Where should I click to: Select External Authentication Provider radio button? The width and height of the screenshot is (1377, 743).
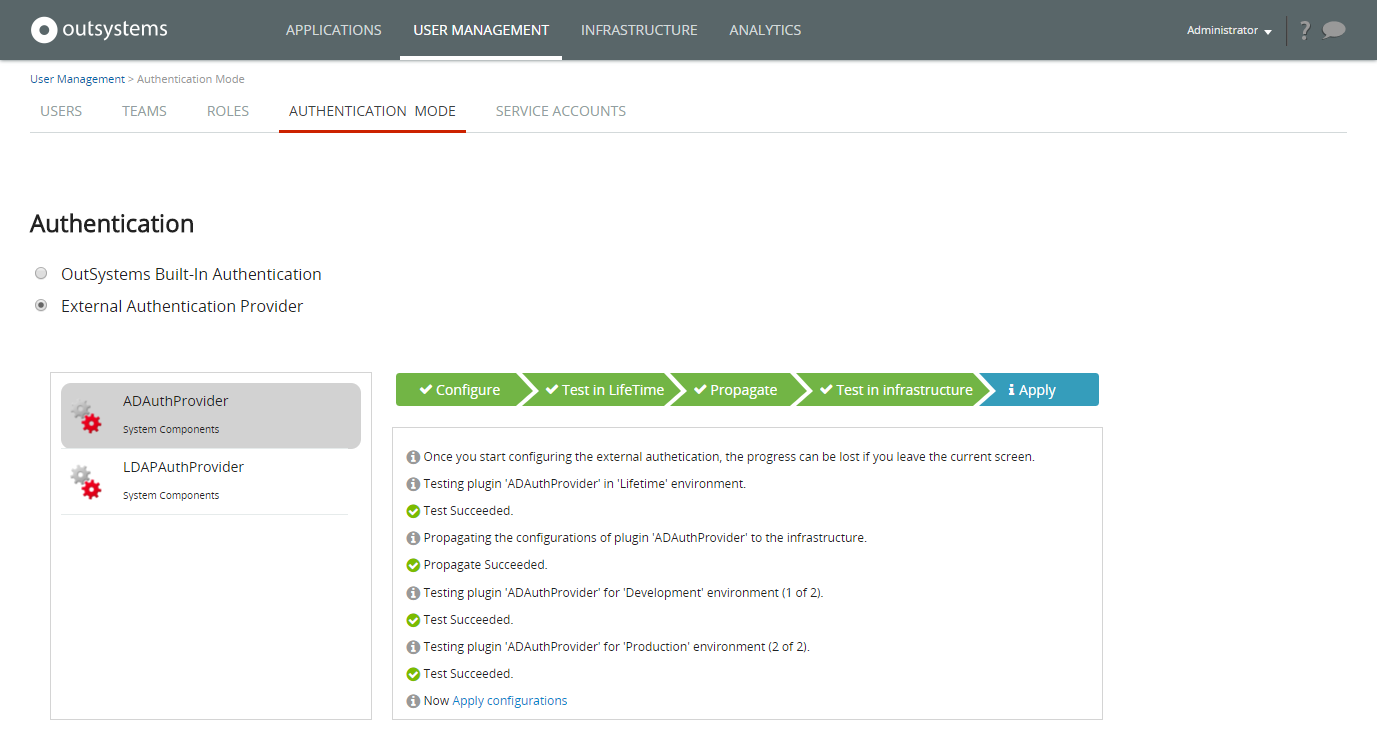[x=41, y=305]
